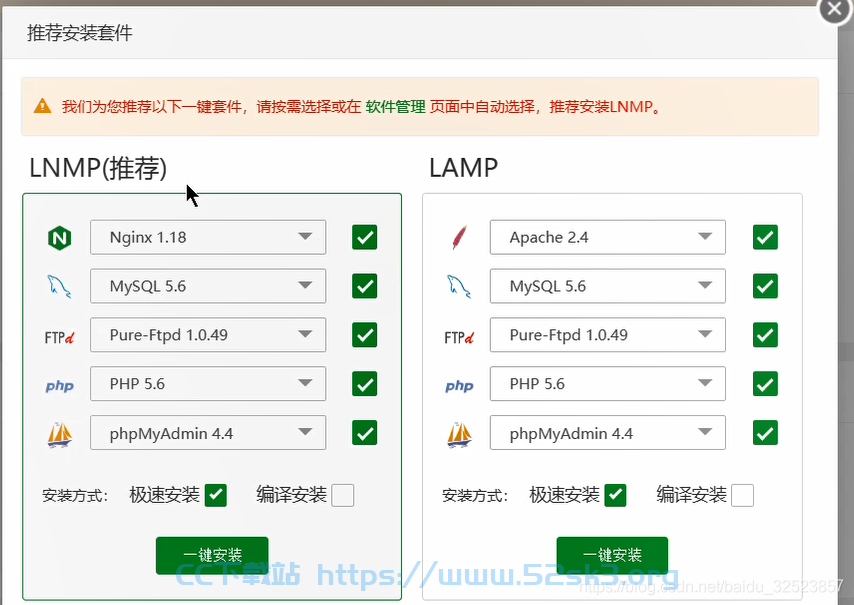Image resolution: width=854 pixels, height=605 pixels.
Task: Open LAMP PHP 5.6 version dropdown
Action: (x=608, y=384)
